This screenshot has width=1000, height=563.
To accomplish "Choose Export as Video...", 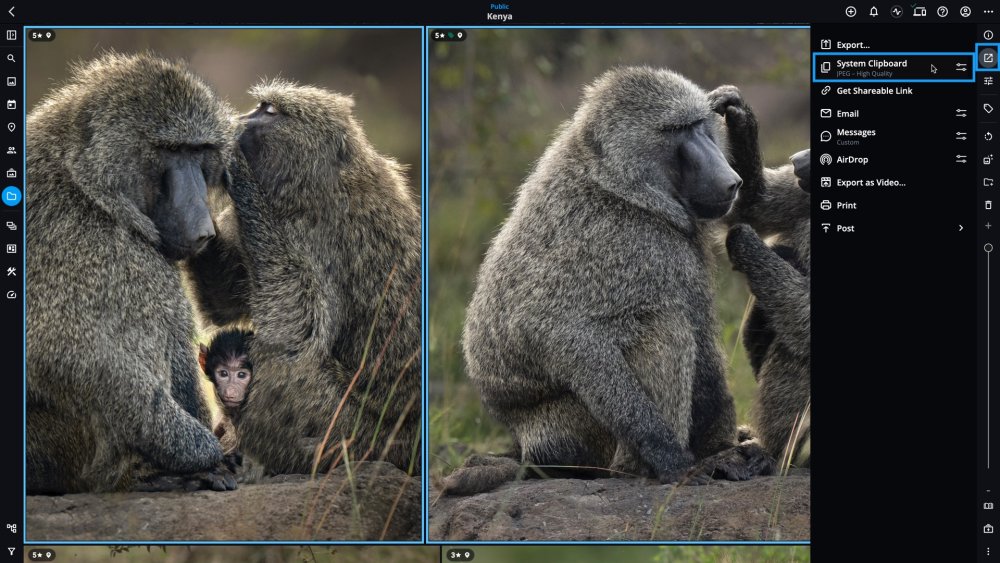I will [893, 182].
